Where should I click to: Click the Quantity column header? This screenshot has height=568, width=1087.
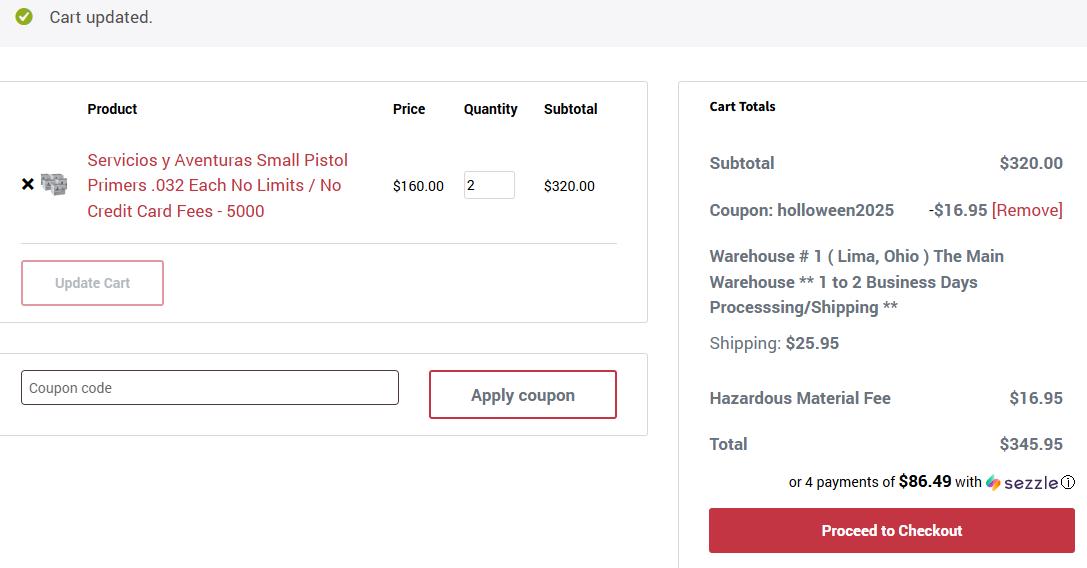(x=490, y=109)
